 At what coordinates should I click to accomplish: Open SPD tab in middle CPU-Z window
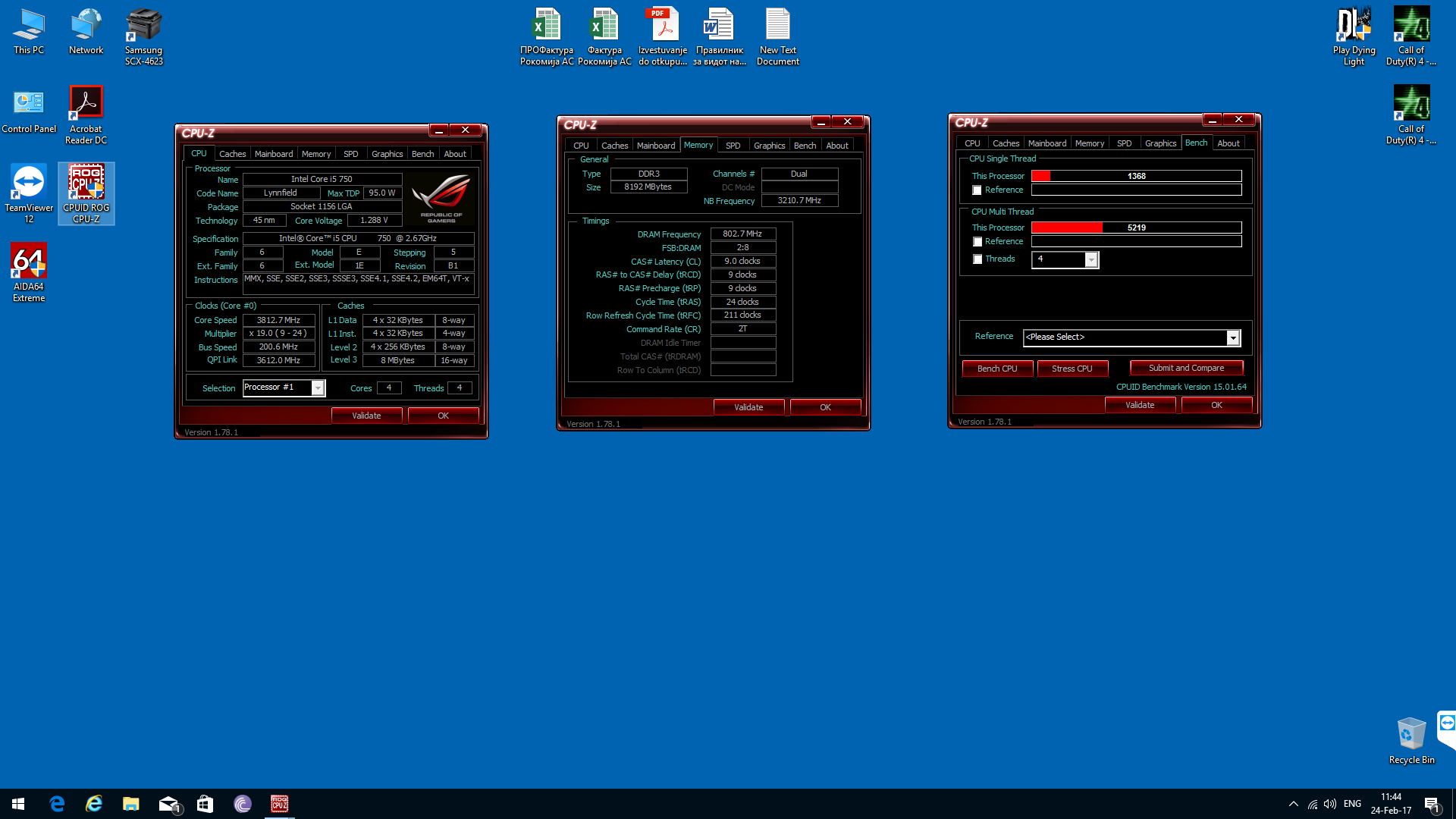pos(733,146)
